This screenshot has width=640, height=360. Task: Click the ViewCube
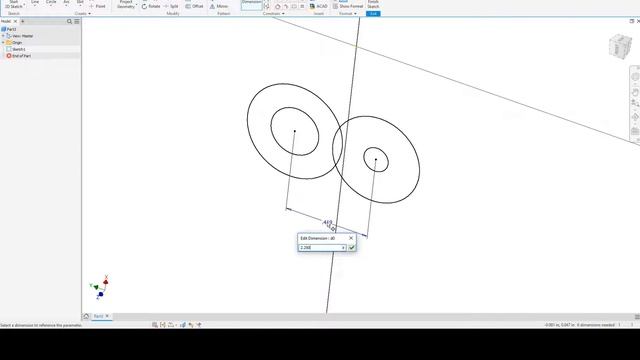(620, 46)
